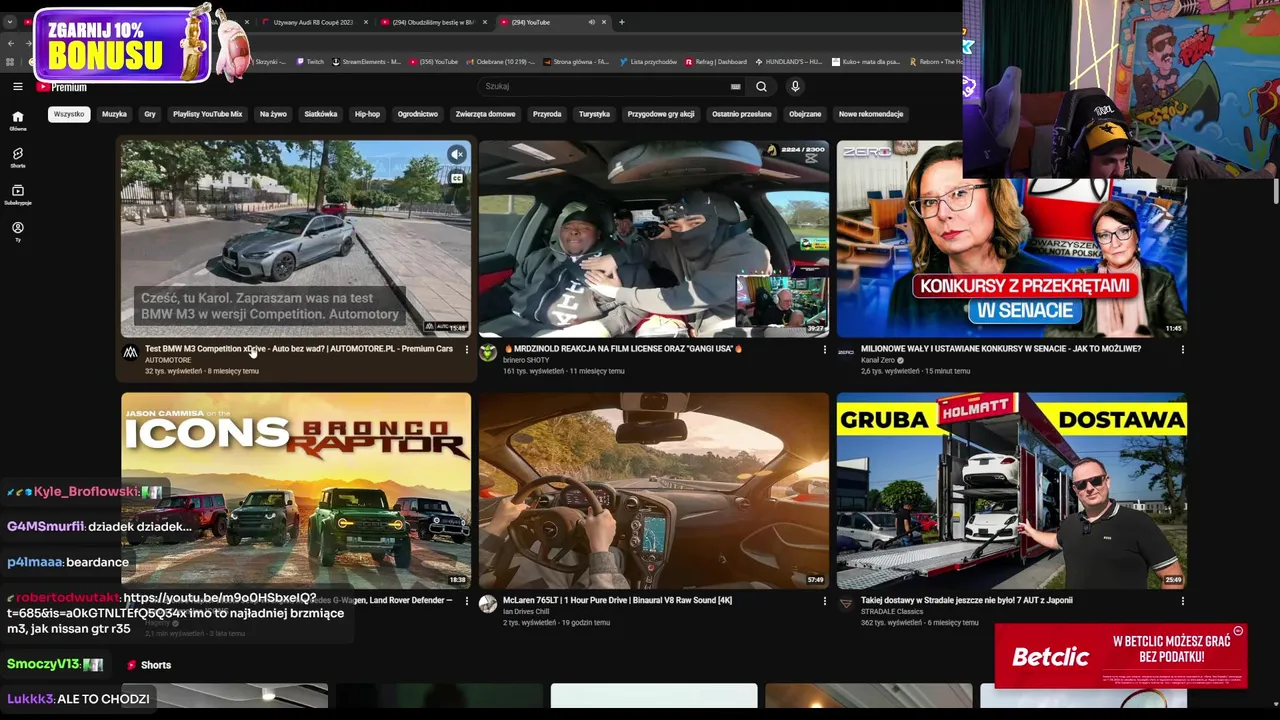Viewport: 1280px width, 720px height.
Task: Open the Ty profile sidebar item
Action: coord(17,231)
